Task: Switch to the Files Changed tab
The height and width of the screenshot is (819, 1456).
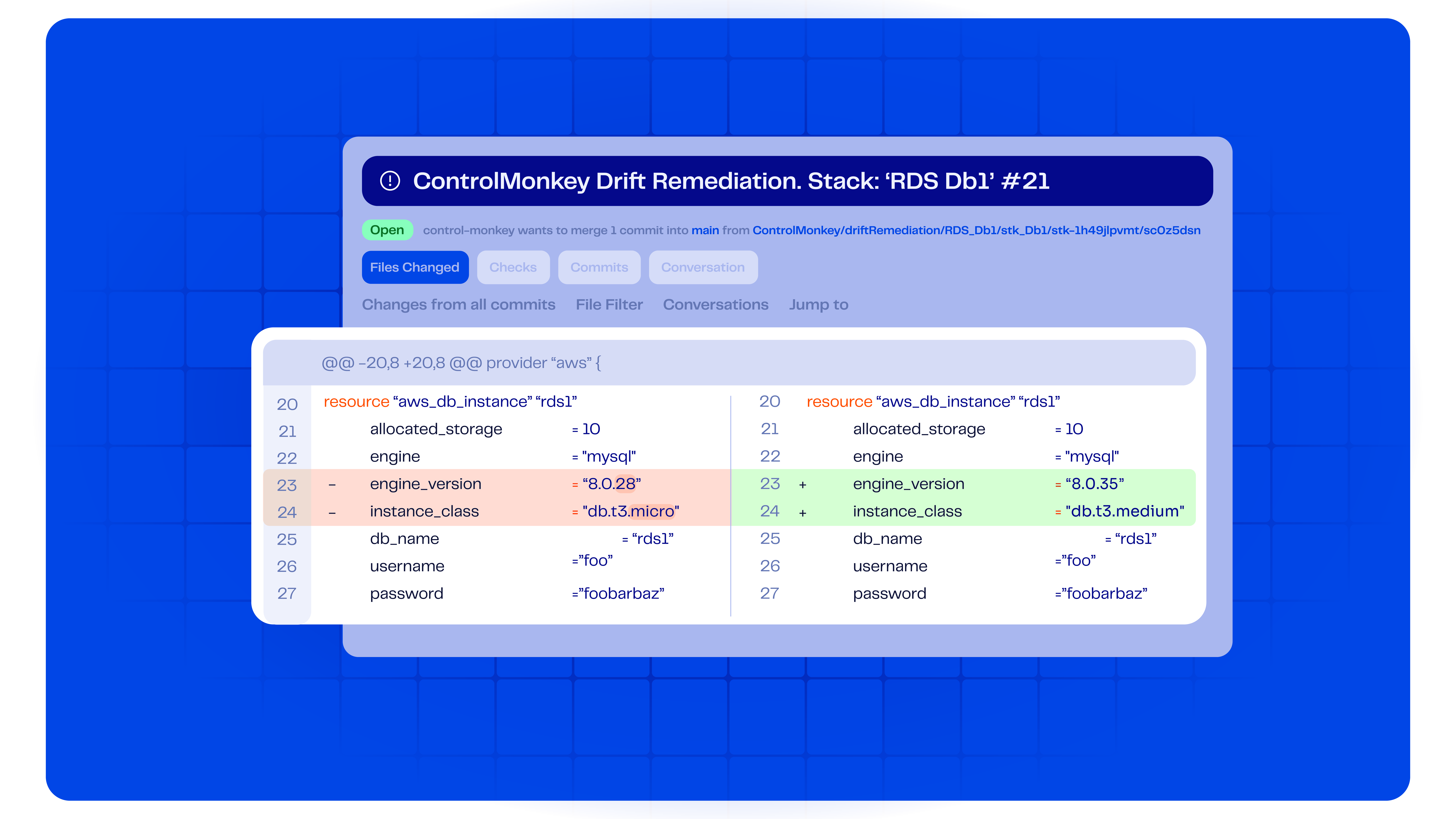Action: click(x=415, y=267)
